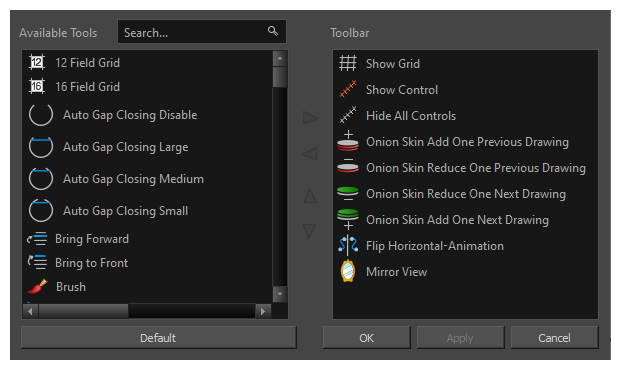
Task: Click the Default button
Action: coord(158,338)
